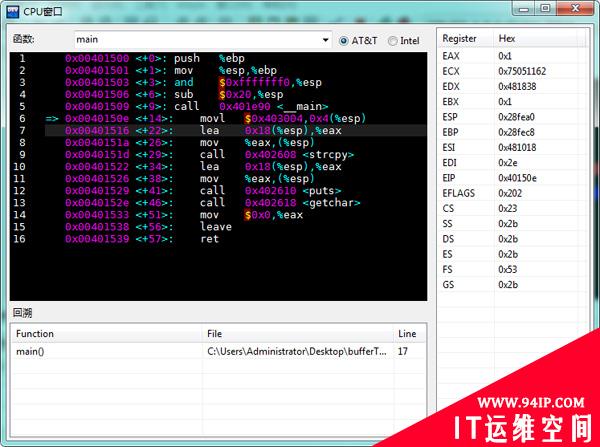This screenshot has height=447, width=600.
Task: Select the EAX register row
Action: pos(513,56)
